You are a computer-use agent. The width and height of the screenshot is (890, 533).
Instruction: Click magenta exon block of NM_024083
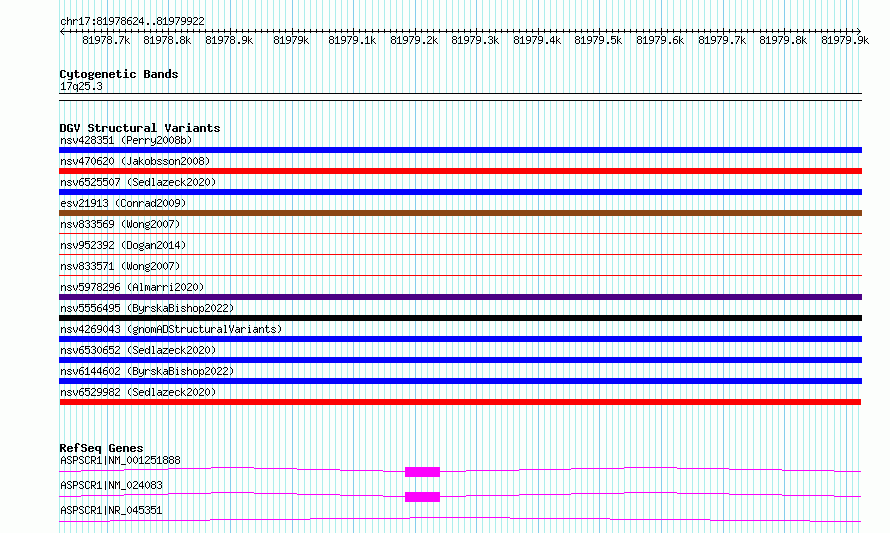pyautogui.click(x=422, y=497)
